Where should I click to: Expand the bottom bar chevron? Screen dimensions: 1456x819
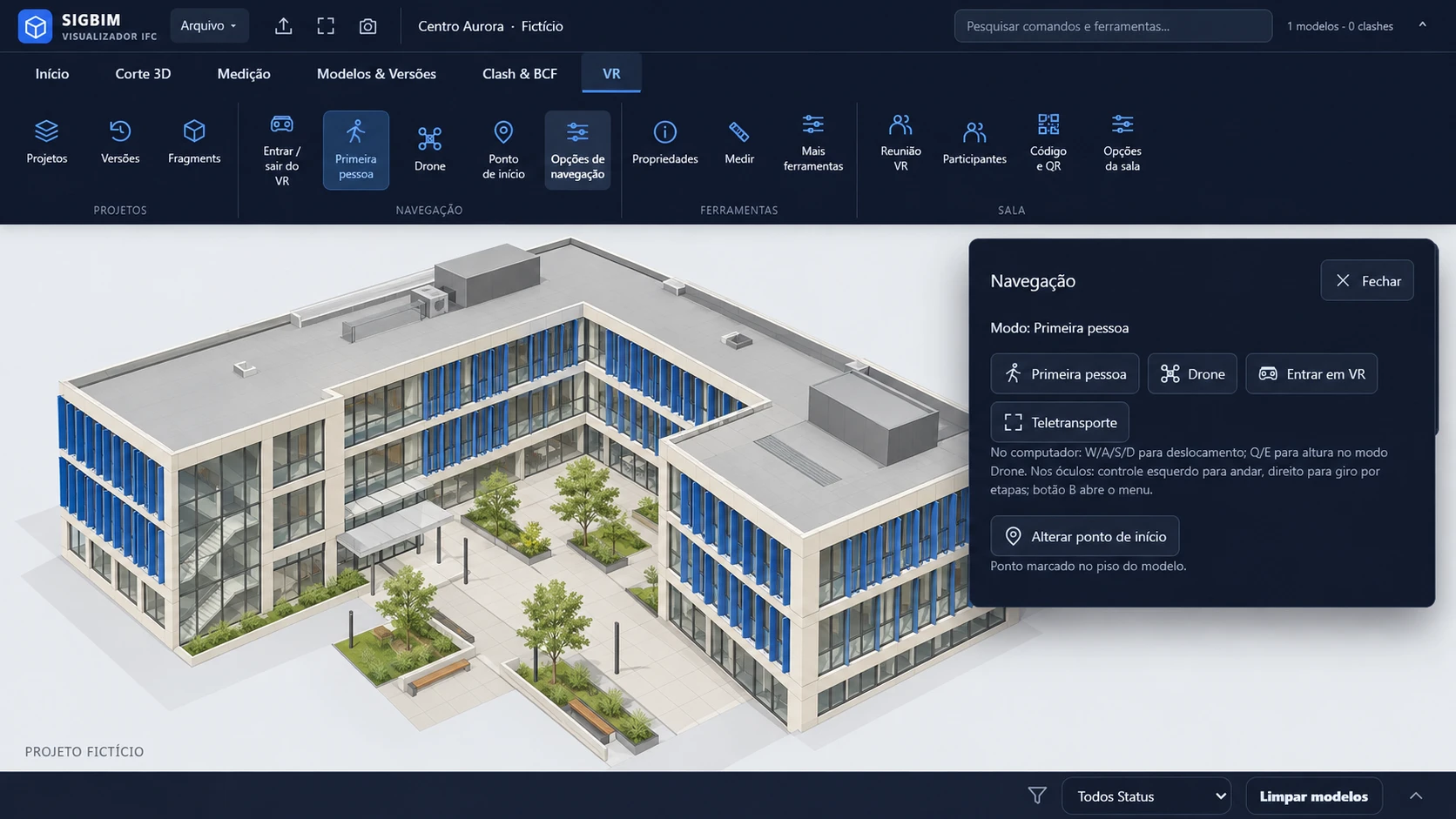click(x=1416, y=796)
